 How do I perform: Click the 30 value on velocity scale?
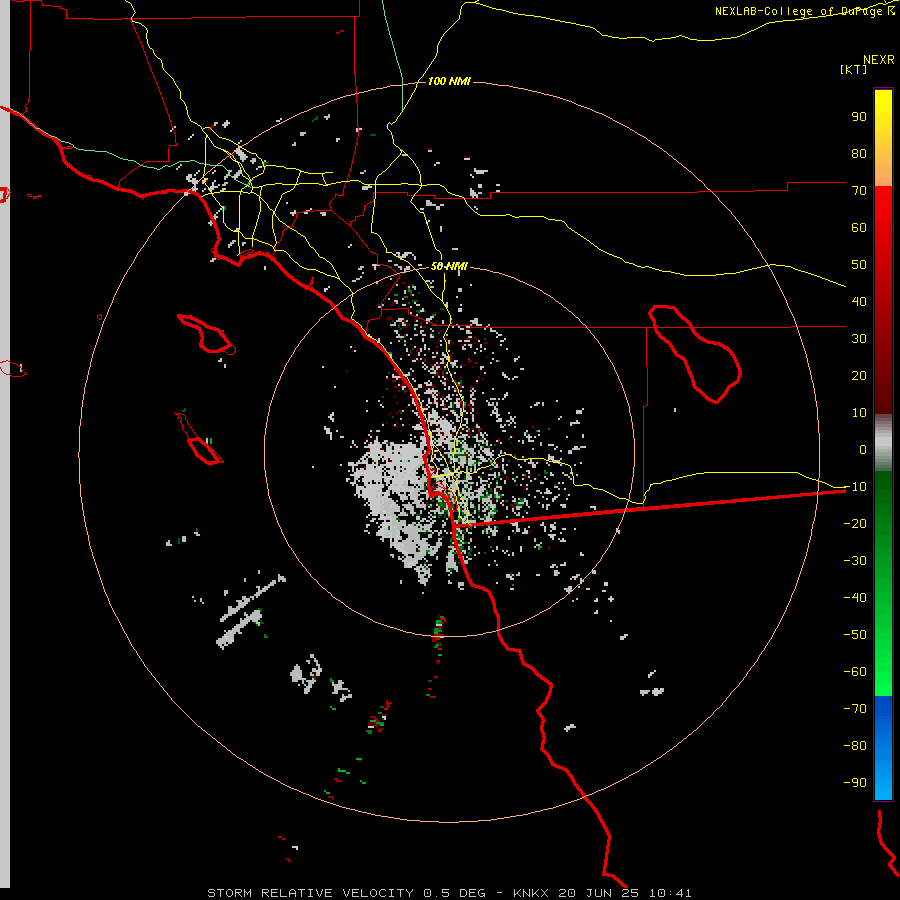pos(859,339)
